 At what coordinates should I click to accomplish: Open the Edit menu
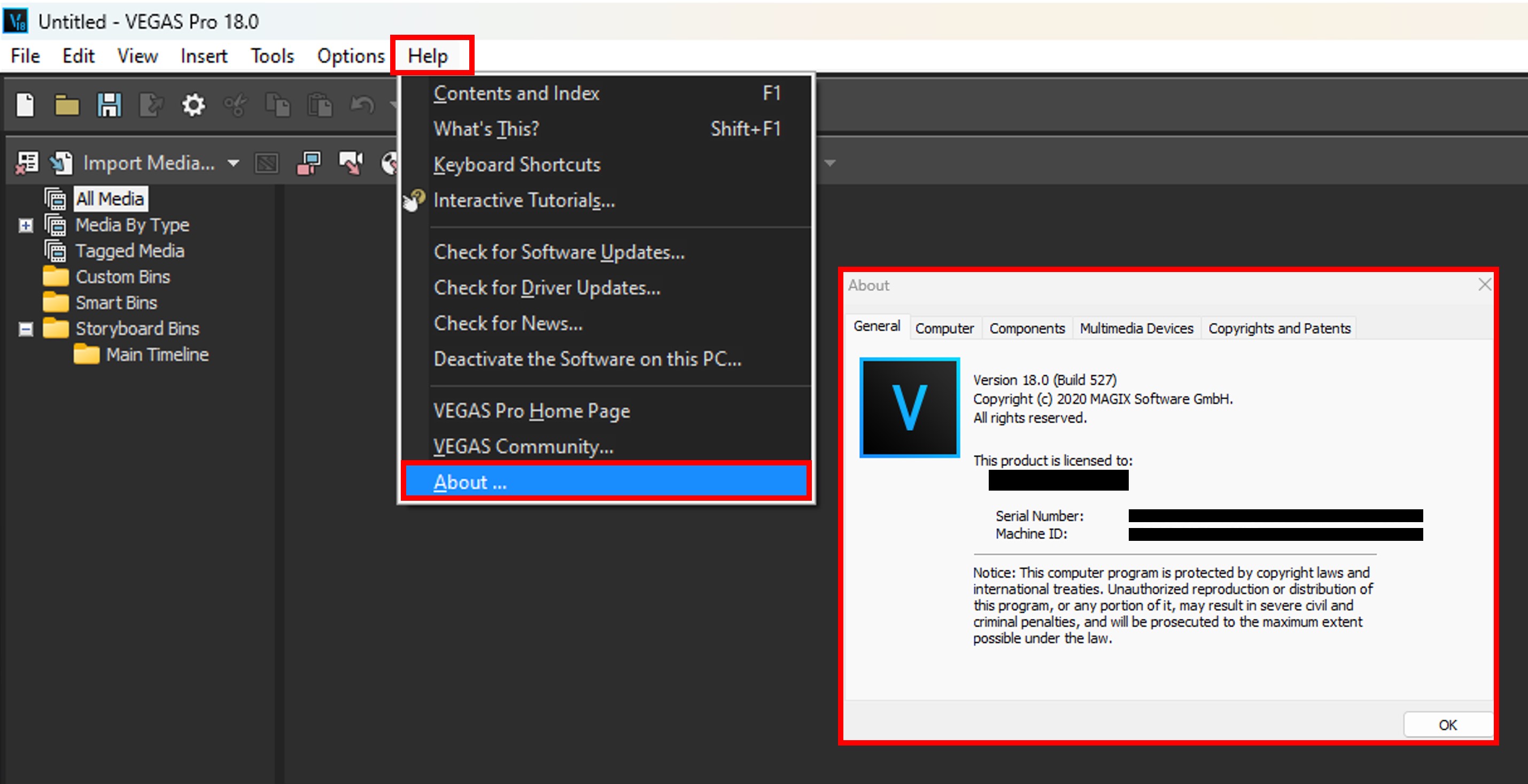tap(79, 56)
